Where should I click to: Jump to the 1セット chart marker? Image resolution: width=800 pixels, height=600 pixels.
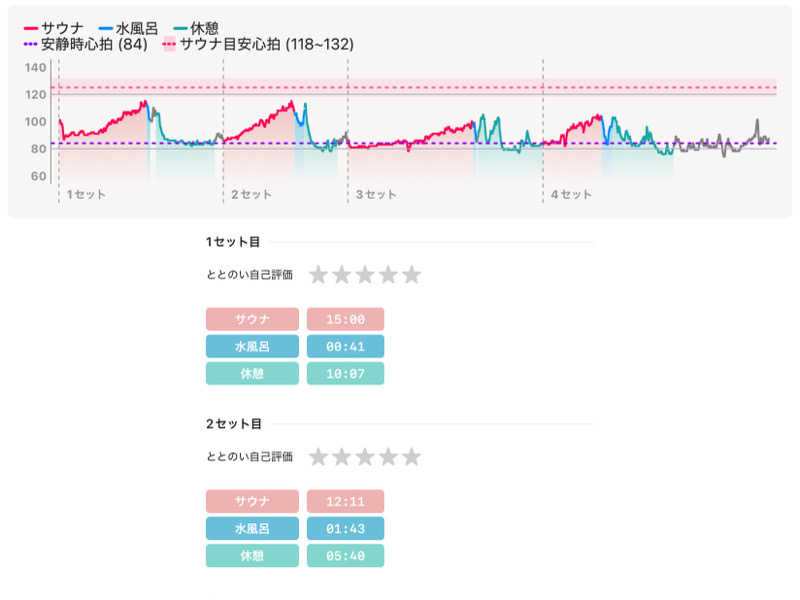click(x=86, y=194)
